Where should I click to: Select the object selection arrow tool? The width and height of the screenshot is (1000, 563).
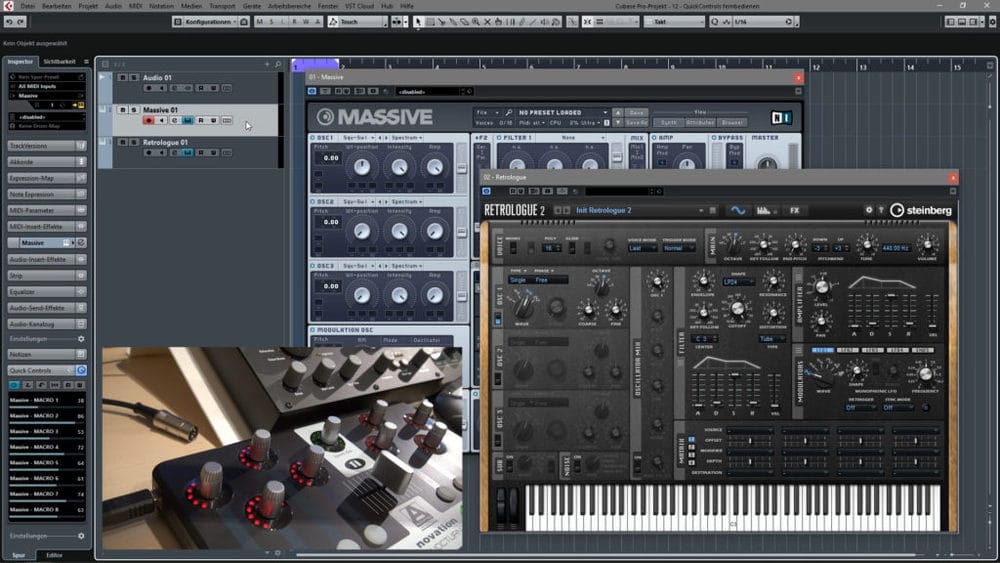[418, 22]
